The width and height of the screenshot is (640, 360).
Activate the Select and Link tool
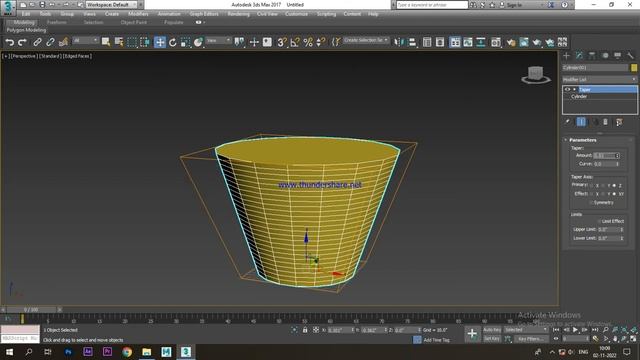pyautogui.click(x=37, y=42)
